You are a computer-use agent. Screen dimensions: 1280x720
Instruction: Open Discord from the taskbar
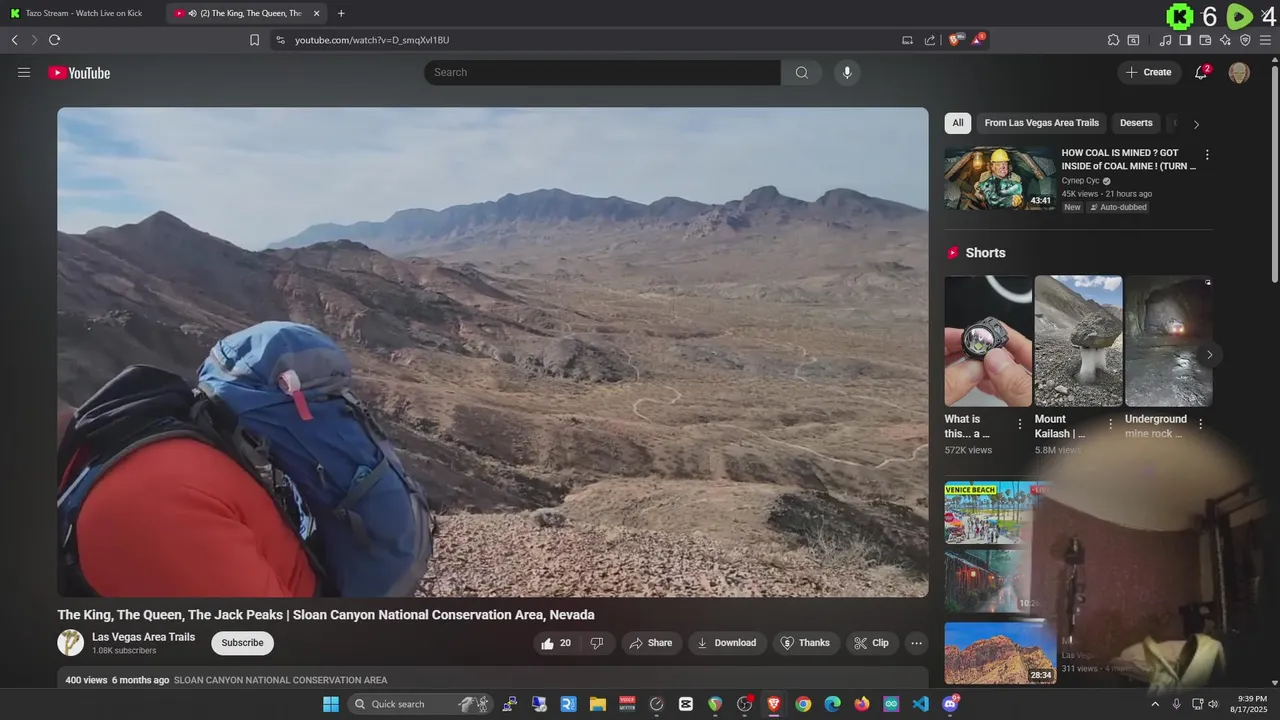950,704
